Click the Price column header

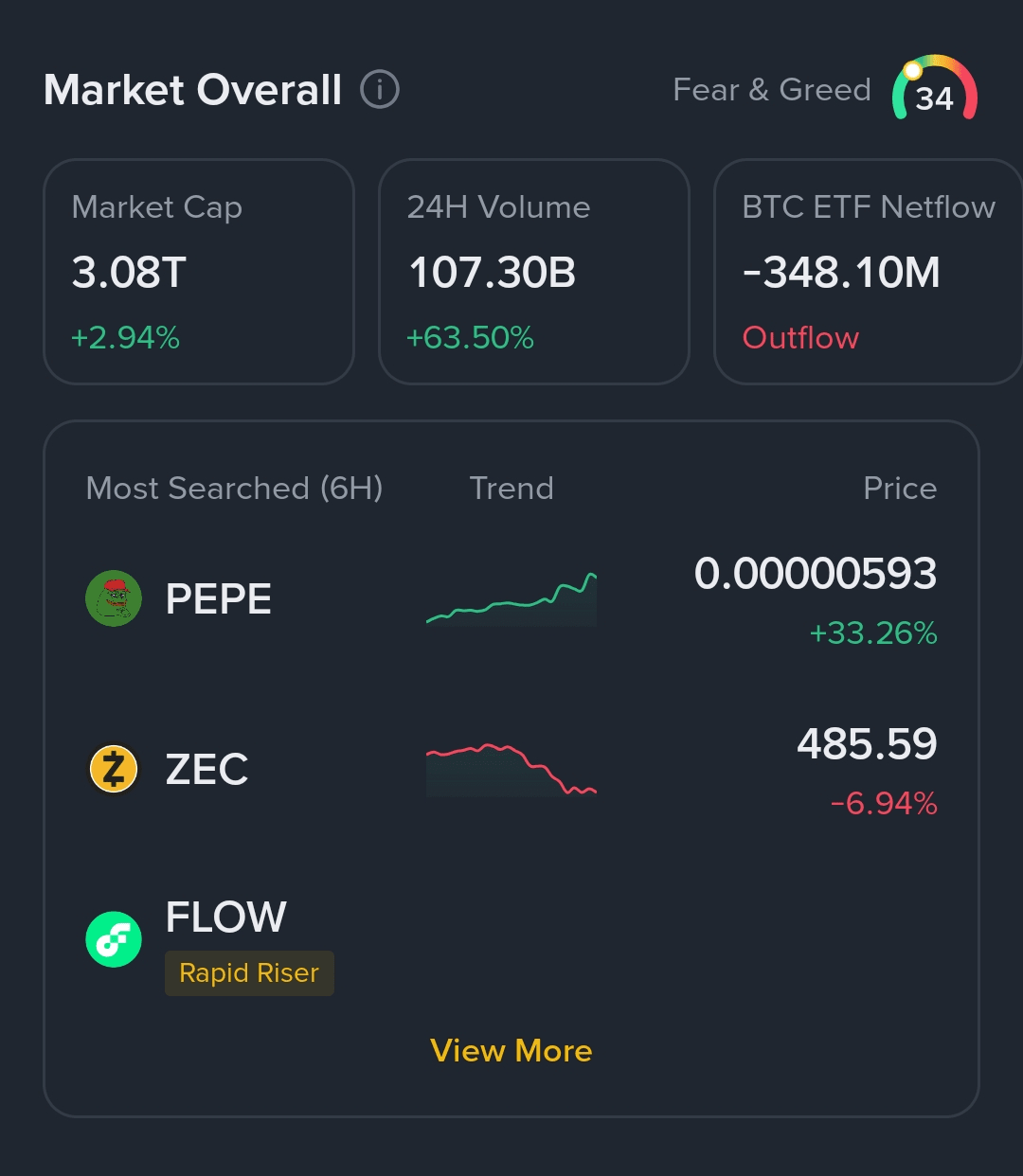[x=899, y=489]
